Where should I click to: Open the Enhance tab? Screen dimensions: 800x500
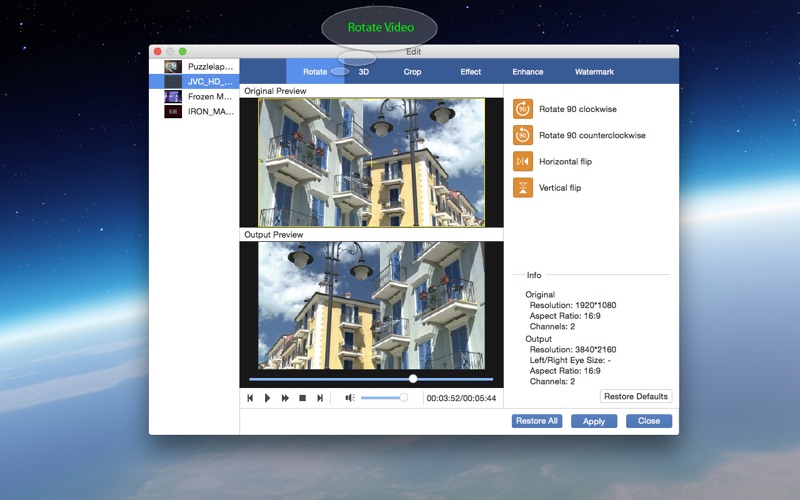(x=527, y=72)
